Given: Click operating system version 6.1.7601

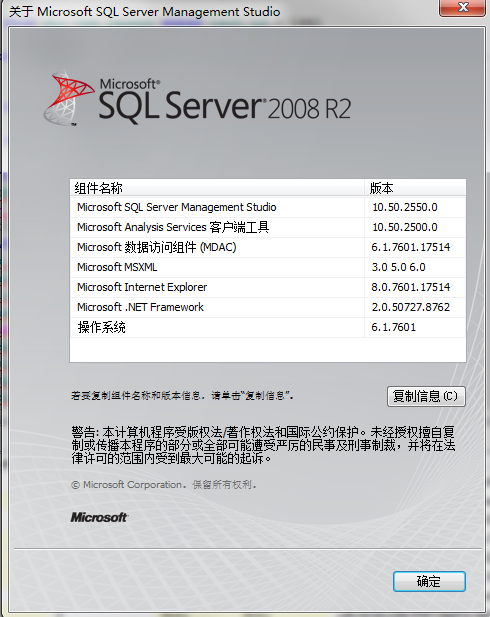Looking at the screenshot, I should pos(394,327).
